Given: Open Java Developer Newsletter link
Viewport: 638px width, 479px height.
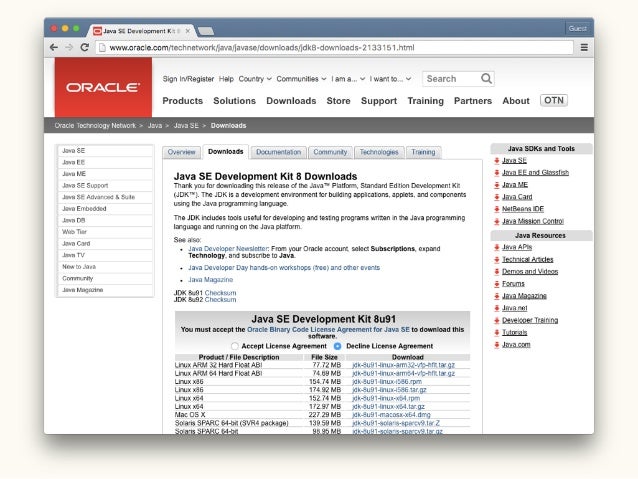Looking at the screenshot, I should tap(228, 249).
